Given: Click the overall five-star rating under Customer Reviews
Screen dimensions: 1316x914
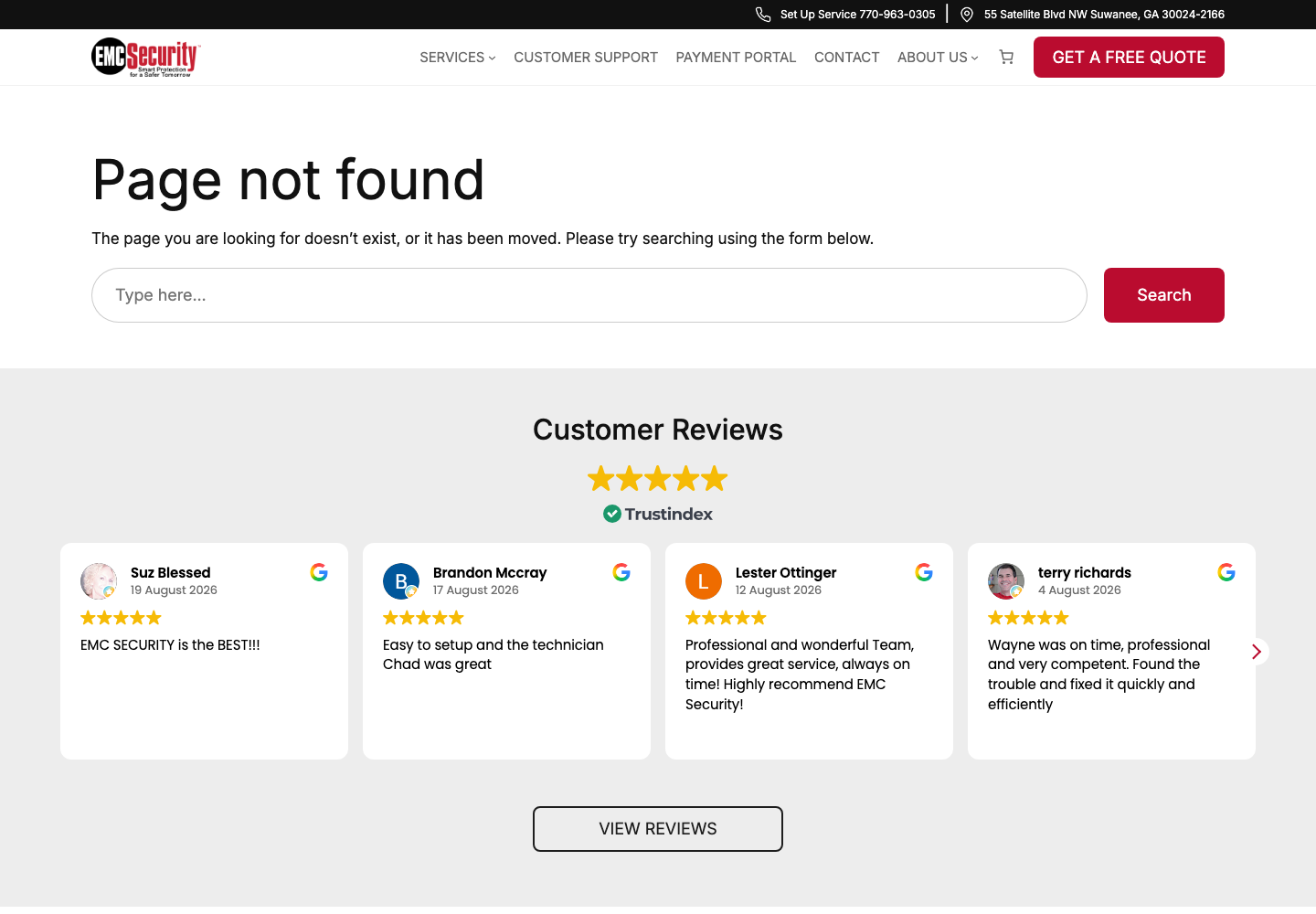Looking at the screenshot, I should click(x=658, y=478).
